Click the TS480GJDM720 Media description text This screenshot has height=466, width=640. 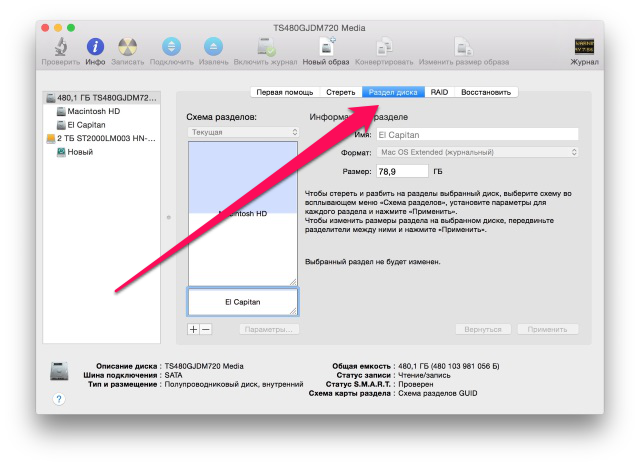204,366
